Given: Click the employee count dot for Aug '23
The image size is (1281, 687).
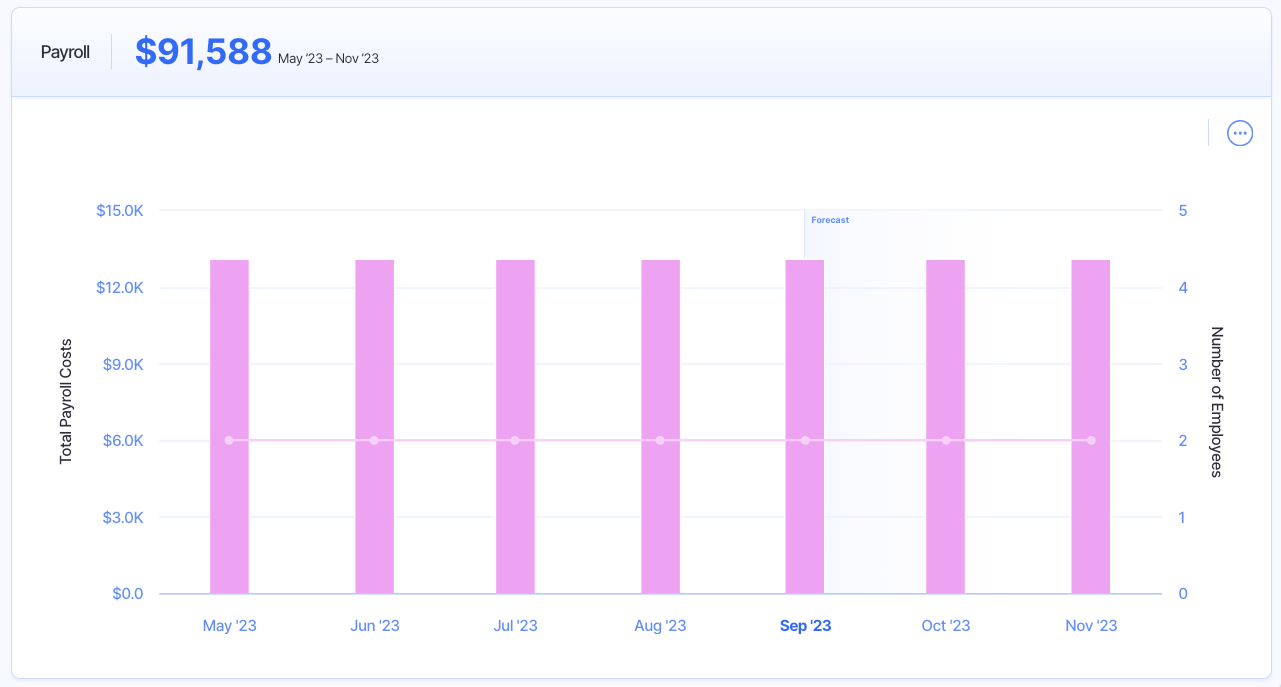Looking at the screenshot, I should (x=660, y=441).
